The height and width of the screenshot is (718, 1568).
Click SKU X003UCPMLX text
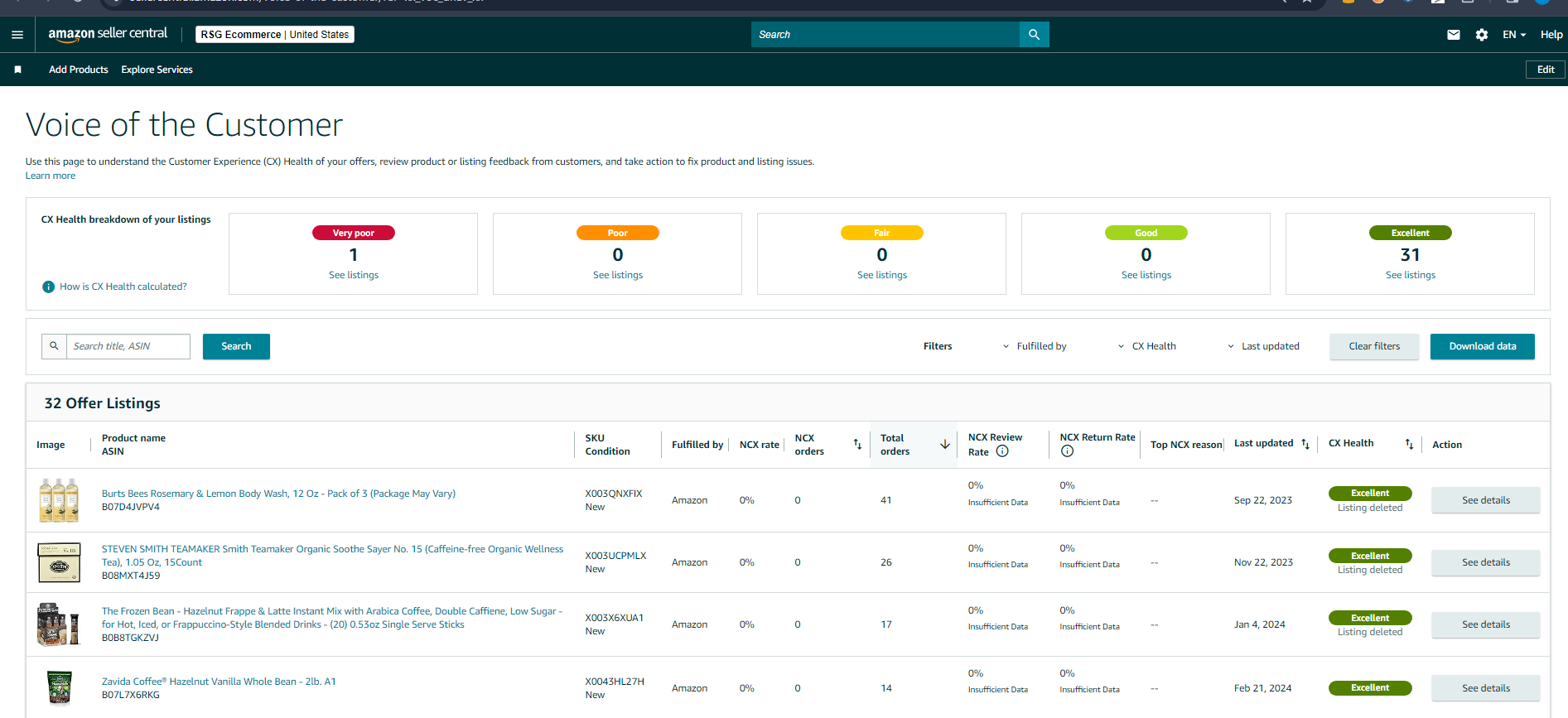[615, 556]
